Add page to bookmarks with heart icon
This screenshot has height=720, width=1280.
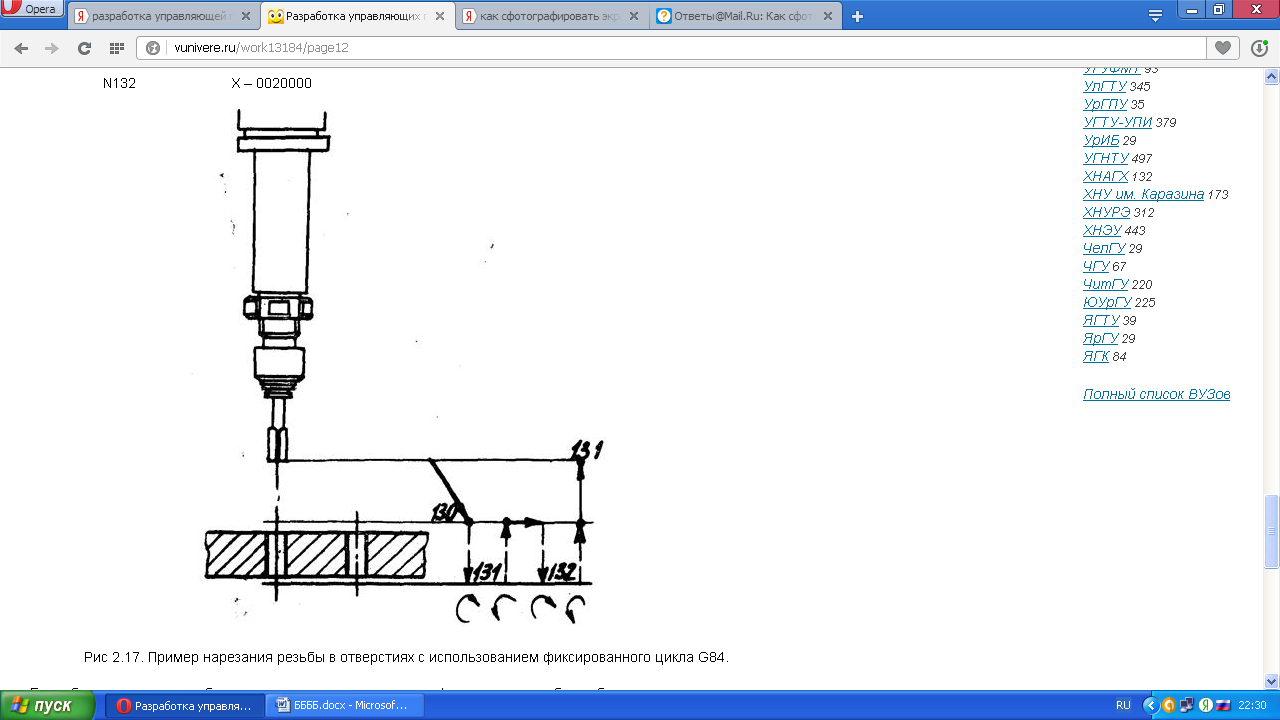pyautogui.click(x=1221, y=48)
